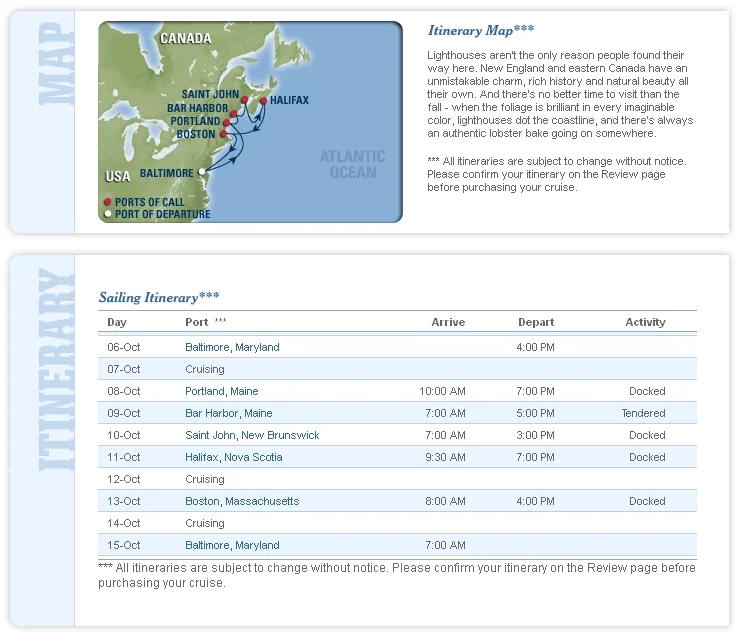Open the Baltimore, Maryland link for 06-Oct
Screen dimensions: 738x635
(x=232, y=347)
